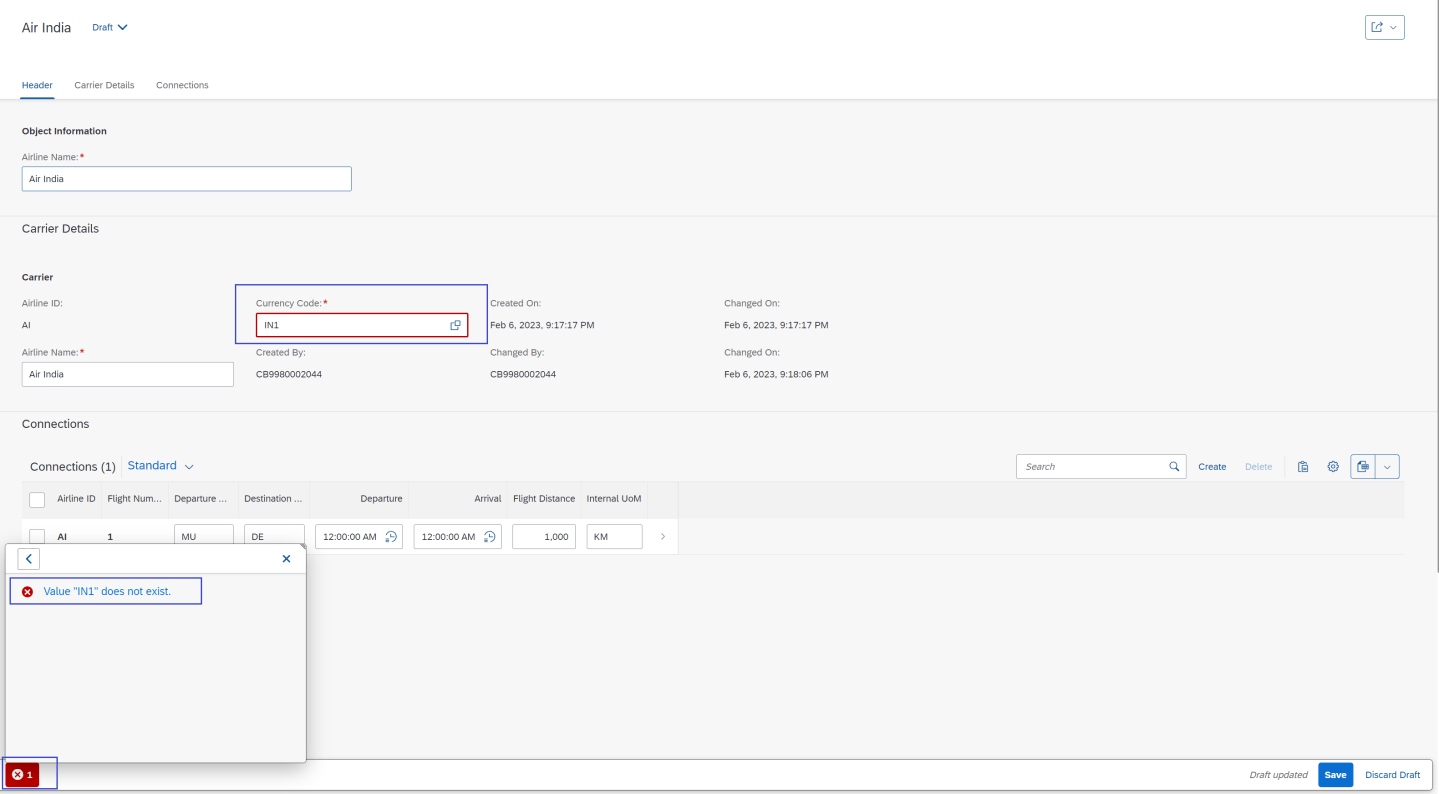
Task: Click the Flight Distance column header
Action: tap(544, 499)
